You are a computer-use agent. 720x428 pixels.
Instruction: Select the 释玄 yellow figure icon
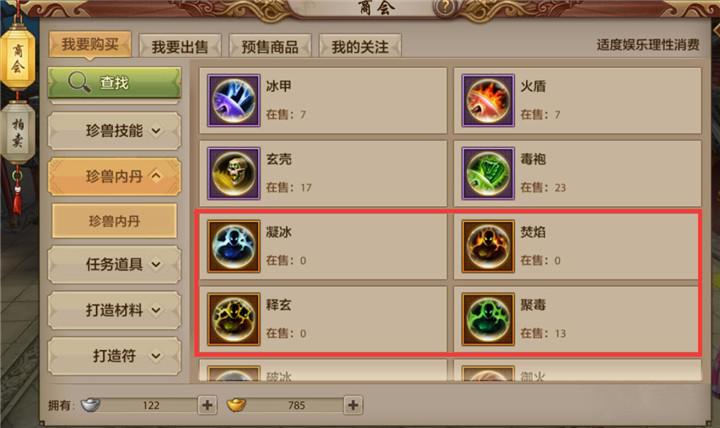pyautogui.click(x=234, y=319)
